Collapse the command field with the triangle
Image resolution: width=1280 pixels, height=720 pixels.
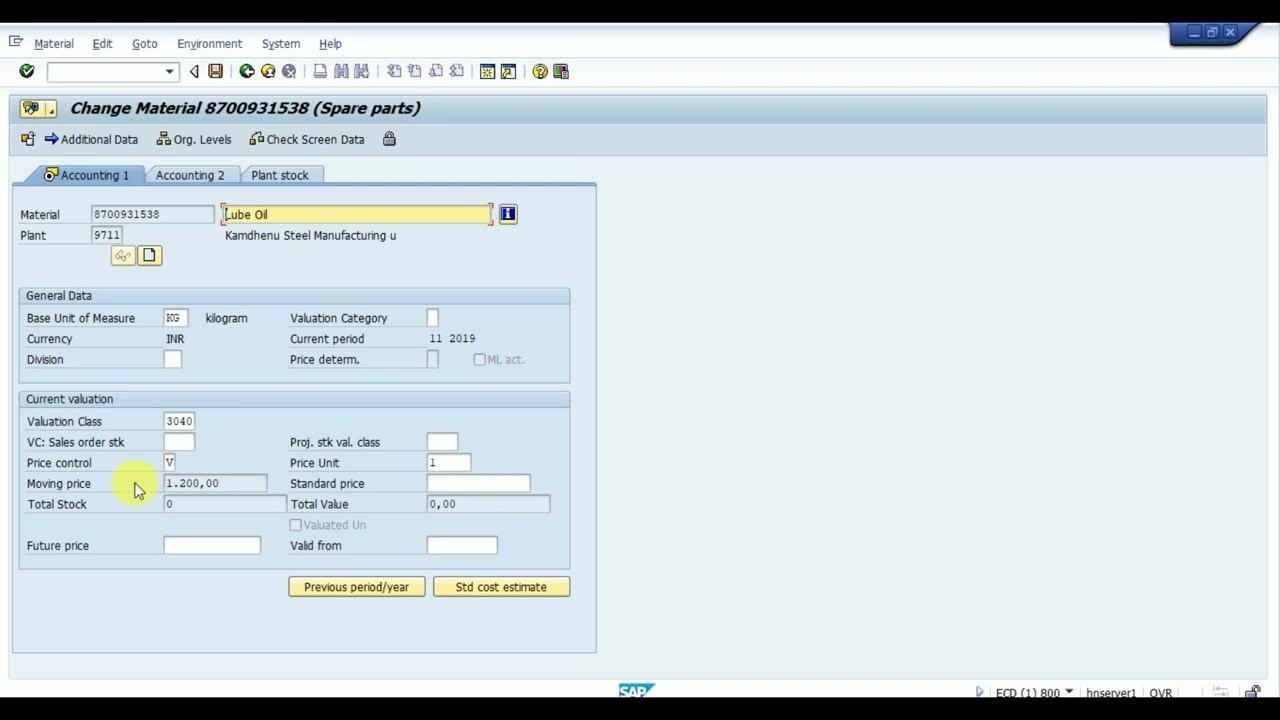(x=194, y=71)
